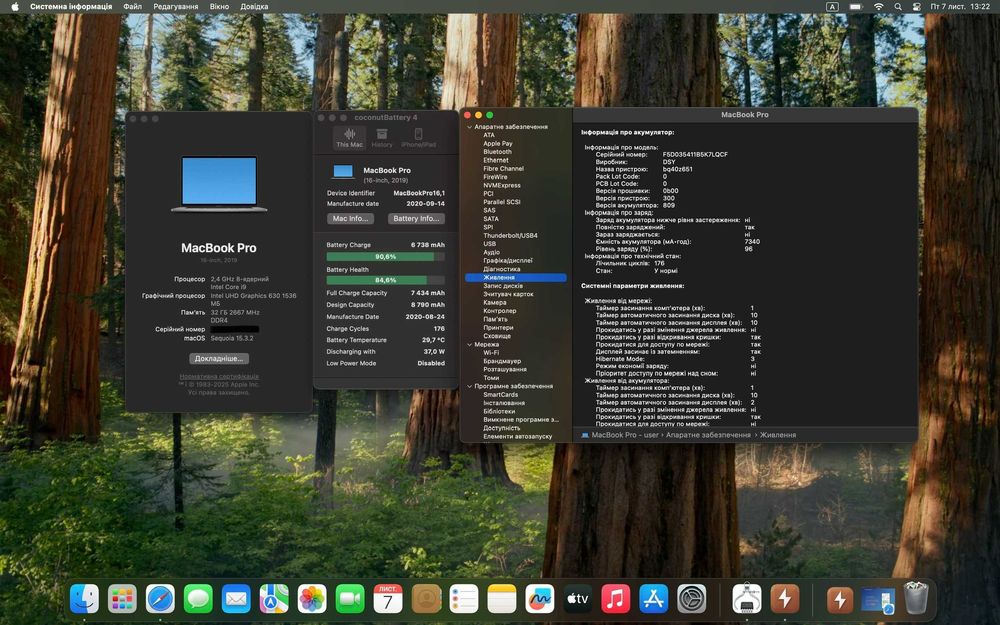The height and width of the screenshot is (625, 1000).
Task: Click the Mac Info... button in coconutBattery
Action: [350, 218]
